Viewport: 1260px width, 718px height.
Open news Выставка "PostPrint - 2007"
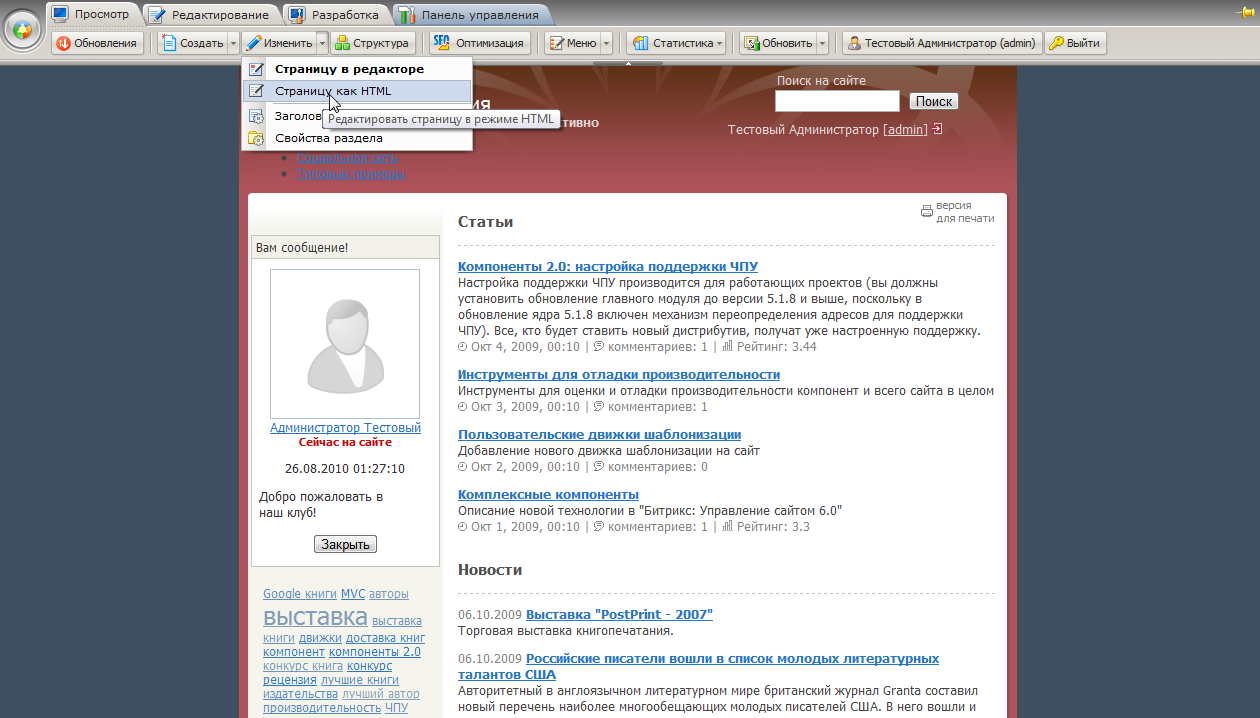tap(619, 614)
